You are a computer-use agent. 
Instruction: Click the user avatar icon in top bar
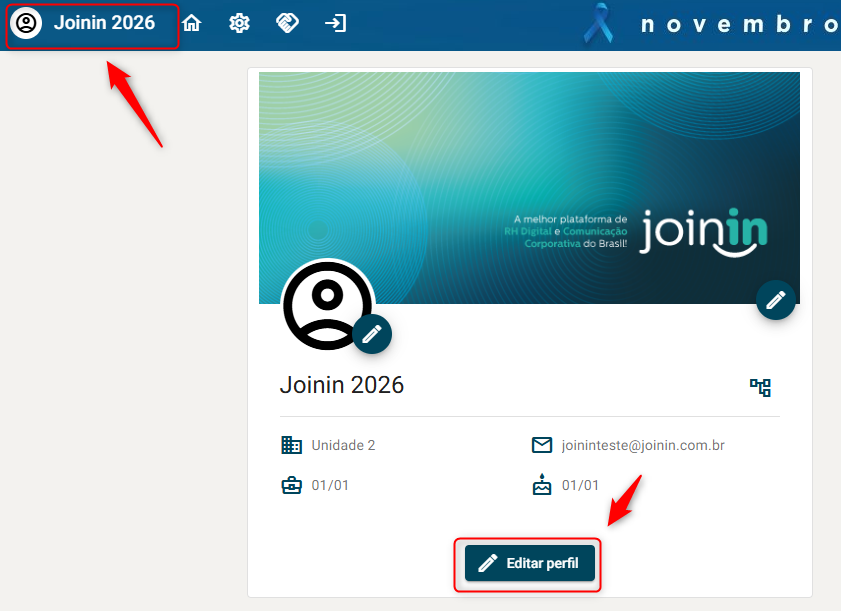[x=26, y=23]
